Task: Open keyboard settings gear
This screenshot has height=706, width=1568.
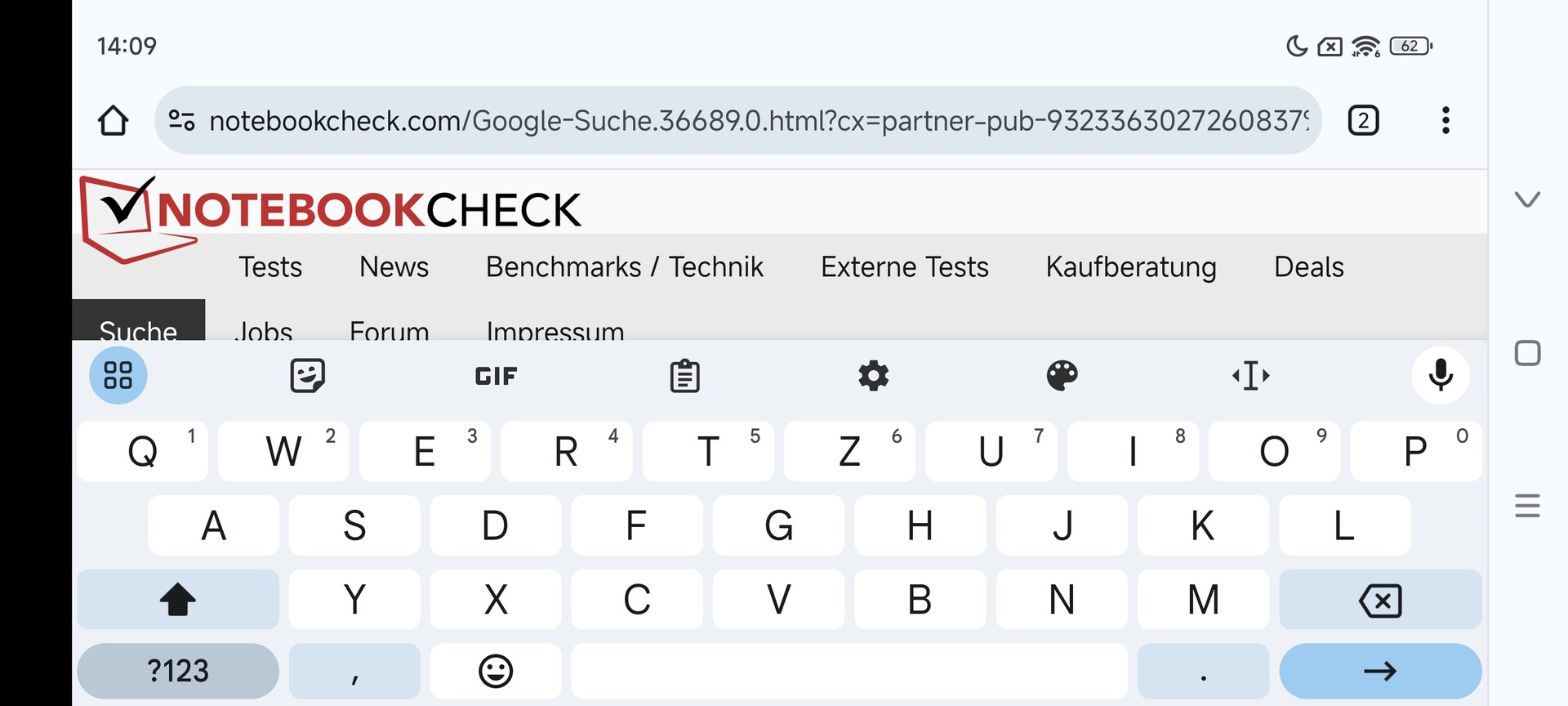Action: click(x=873, y=376)
